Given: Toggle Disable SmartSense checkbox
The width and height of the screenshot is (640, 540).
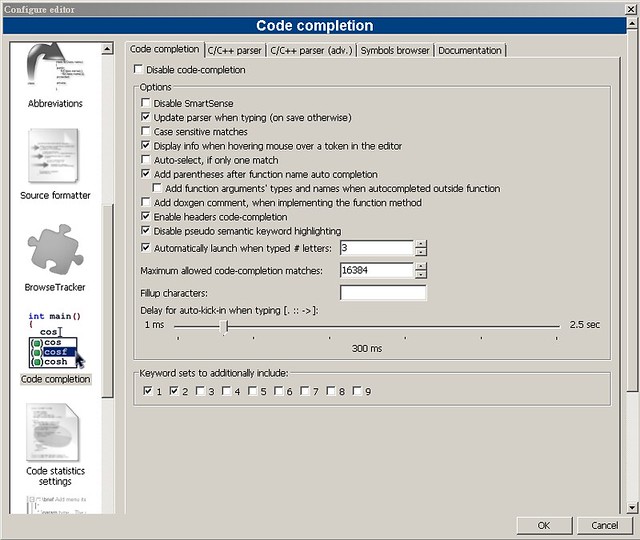Looking at the screenshot, I should [x=145, y=102].
